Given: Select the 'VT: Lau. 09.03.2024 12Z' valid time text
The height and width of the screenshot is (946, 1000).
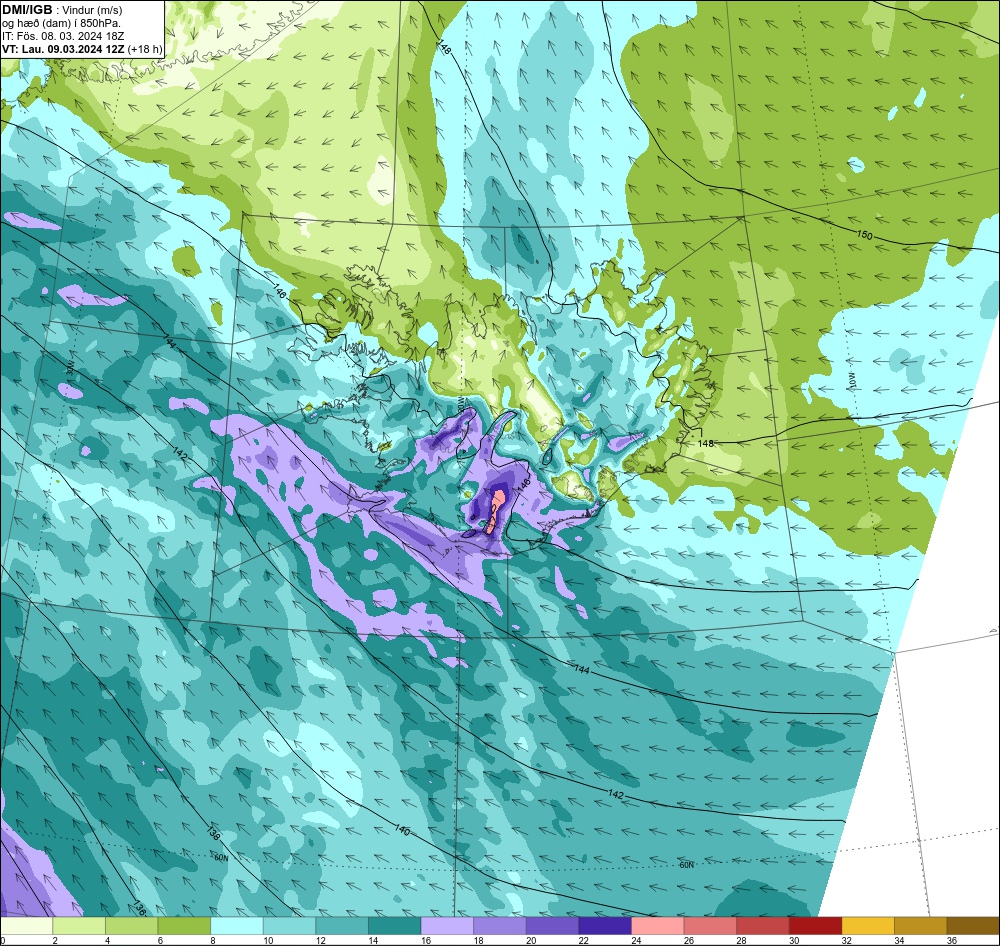Looking at the screenshot, I should point(64,48).
